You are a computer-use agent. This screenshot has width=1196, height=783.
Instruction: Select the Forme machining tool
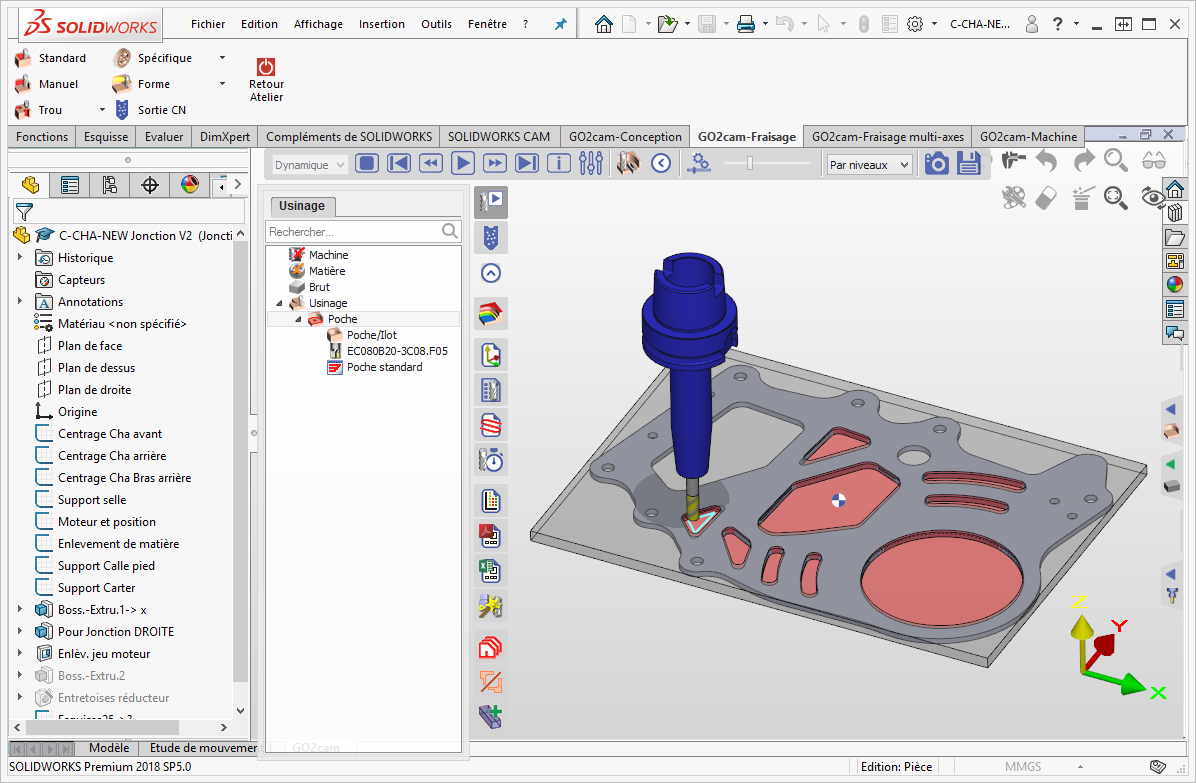(141, 84)
